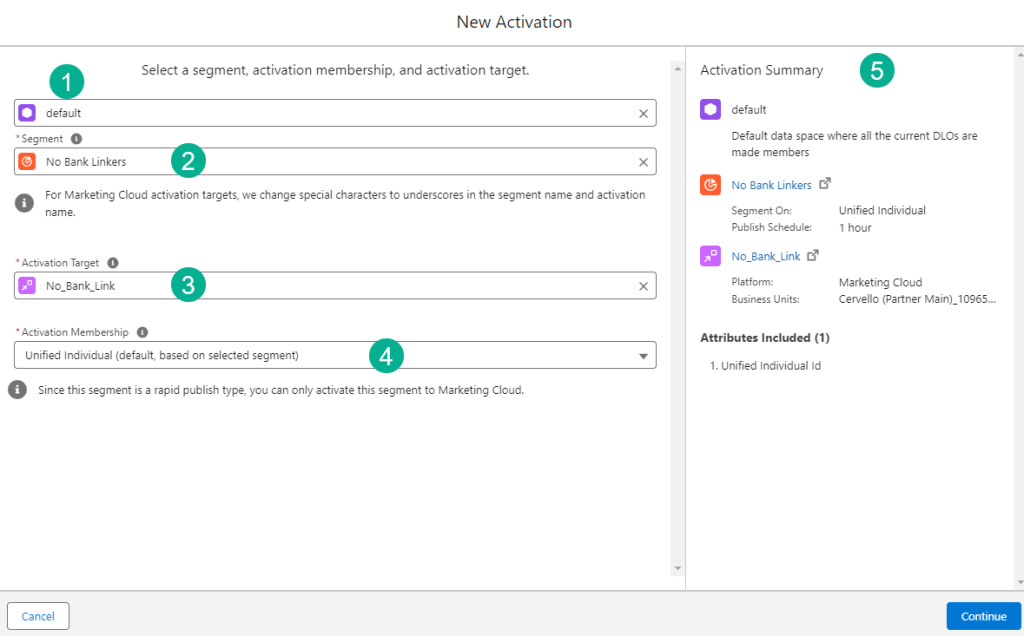Click the purple data space icon in summary
This screenshot has height=636, width=1024.
[x=710, y=110]
